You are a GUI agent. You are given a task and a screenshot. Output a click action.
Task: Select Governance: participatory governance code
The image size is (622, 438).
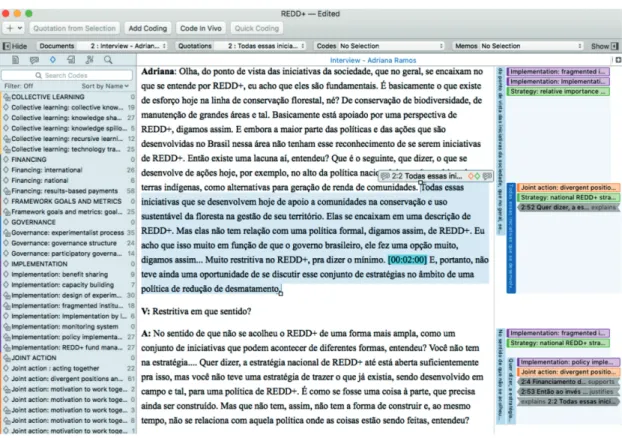click(68, 254)
